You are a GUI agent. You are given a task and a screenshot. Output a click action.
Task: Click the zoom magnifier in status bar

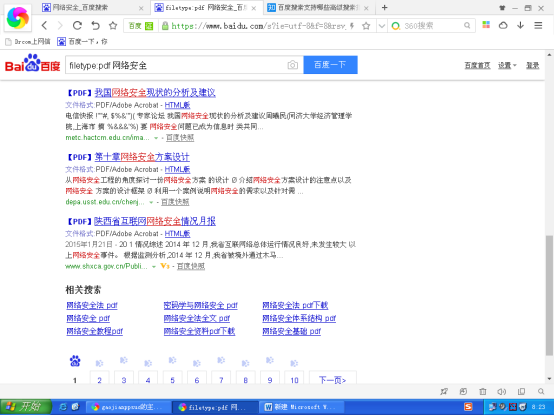(541, 391)
